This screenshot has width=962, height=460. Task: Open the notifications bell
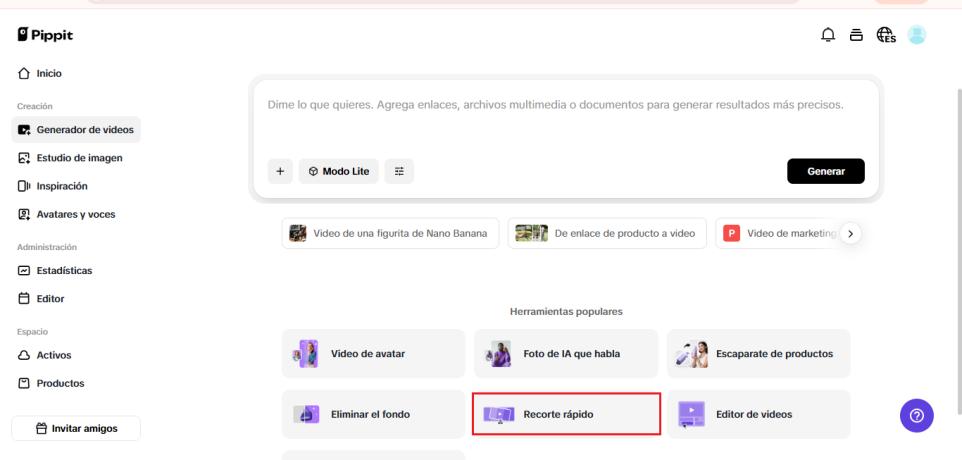click(828, 35)
